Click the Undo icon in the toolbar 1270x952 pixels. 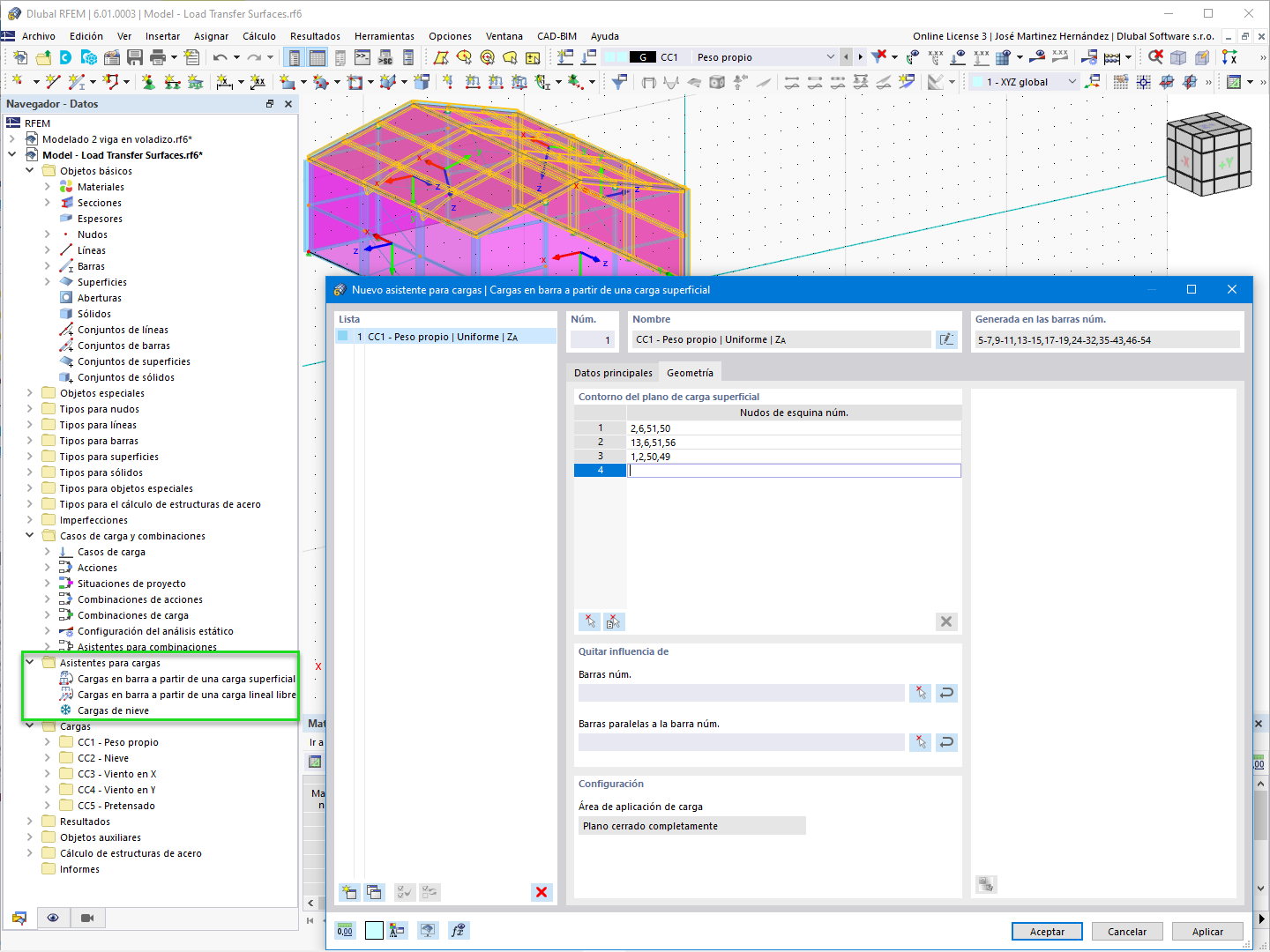[219, 56]
